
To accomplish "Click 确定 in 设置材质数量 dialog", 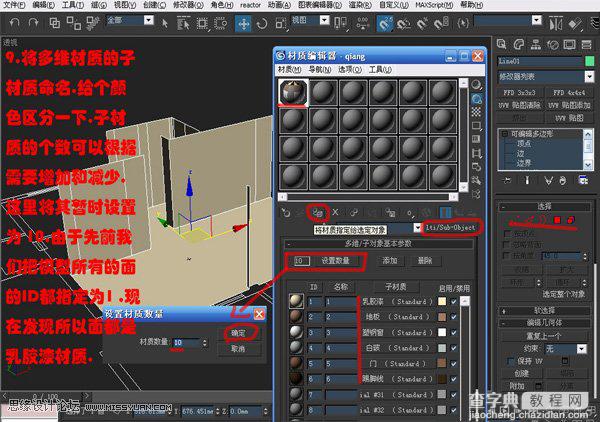I will click(x=238, y=333).
